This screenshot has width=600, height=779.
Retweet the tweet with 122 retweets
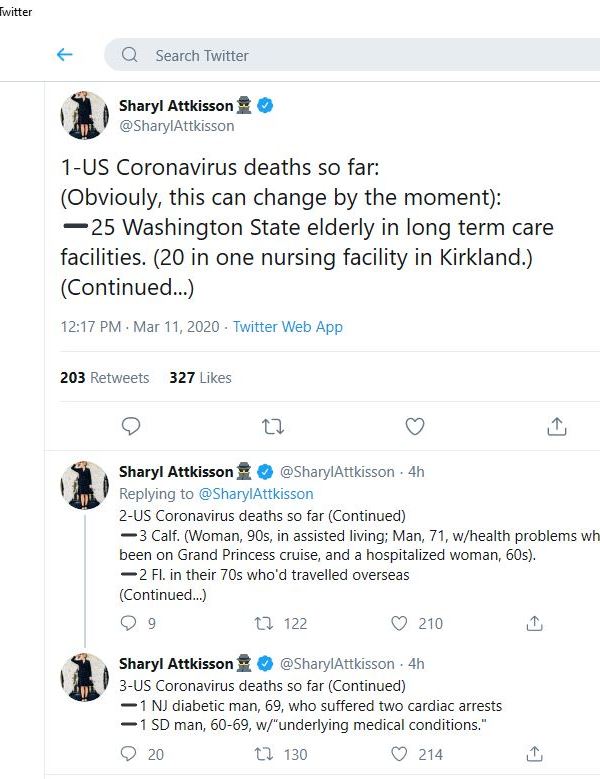pos(265,623)
